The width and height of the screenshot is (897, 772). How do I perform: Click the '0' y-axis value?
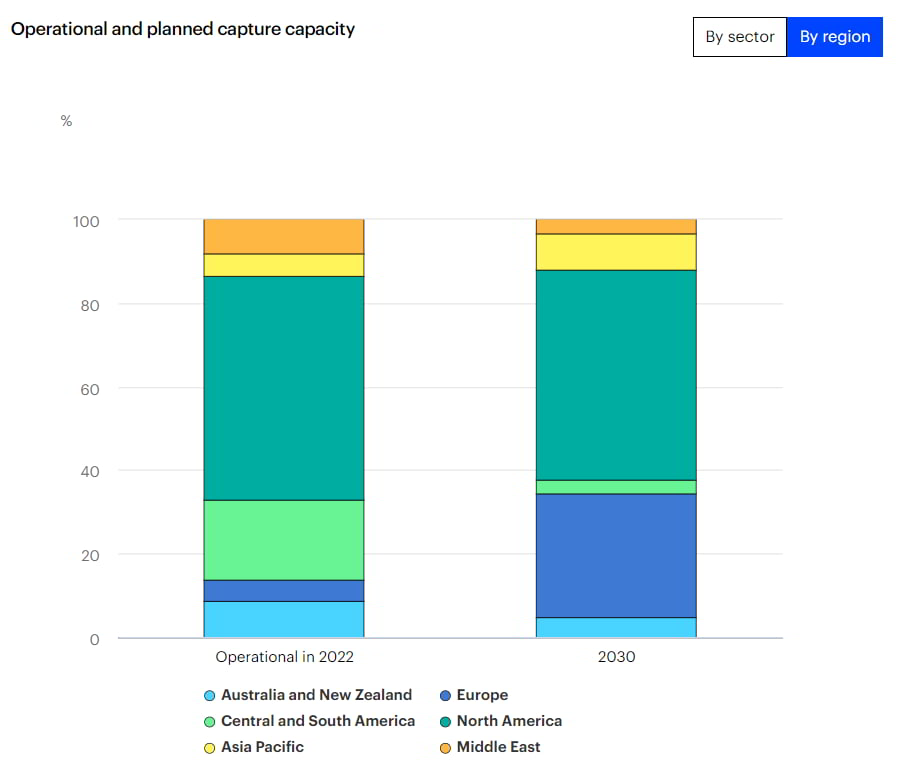click(x=94, y=639)
